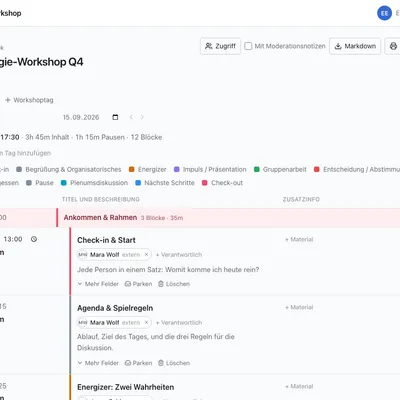
Task: Go to next day chevron
Action: tap(142, 117)
